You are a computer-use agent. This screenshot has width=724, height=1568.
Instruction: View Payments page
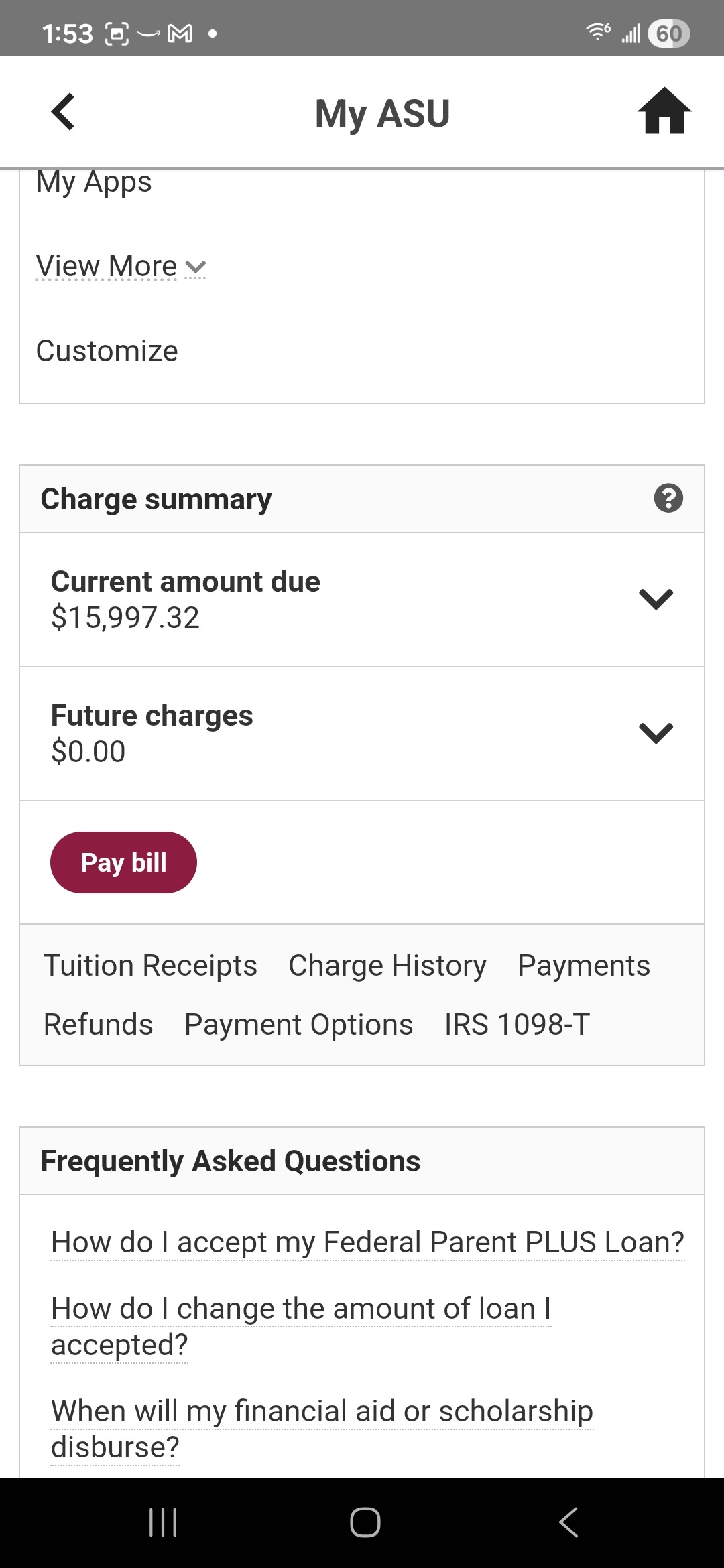click(x=583, y=966)
